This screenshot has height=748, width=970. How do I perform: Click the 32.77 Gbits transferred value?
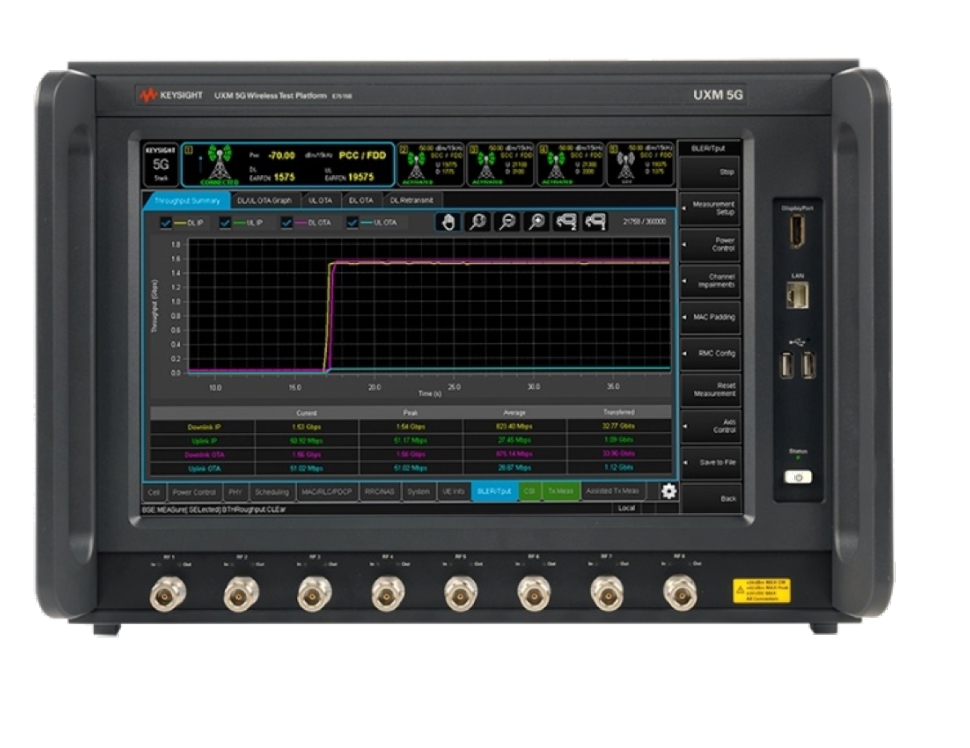(618, 426)
